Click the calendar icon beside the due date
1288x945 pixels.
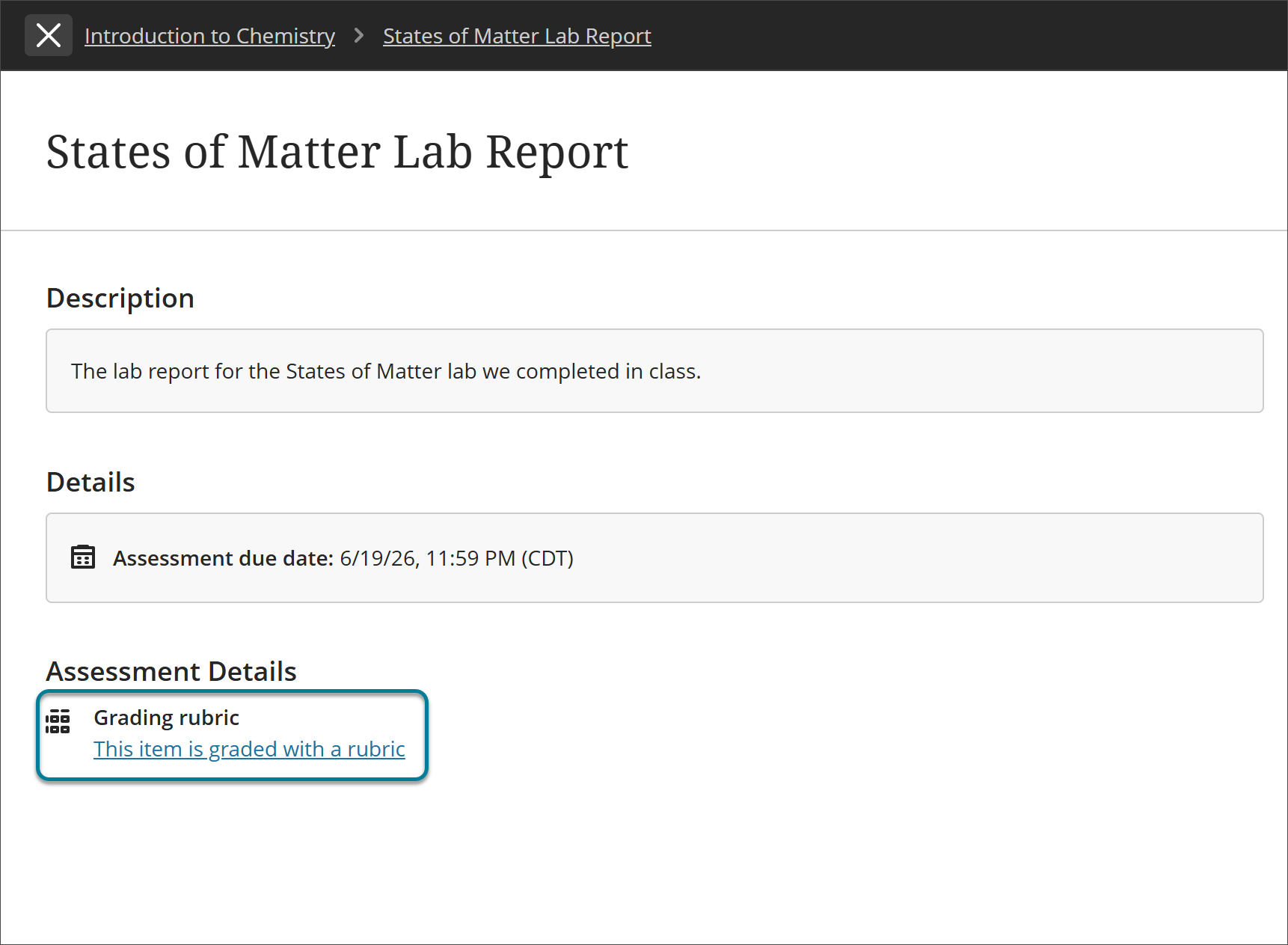coord(83,557)
